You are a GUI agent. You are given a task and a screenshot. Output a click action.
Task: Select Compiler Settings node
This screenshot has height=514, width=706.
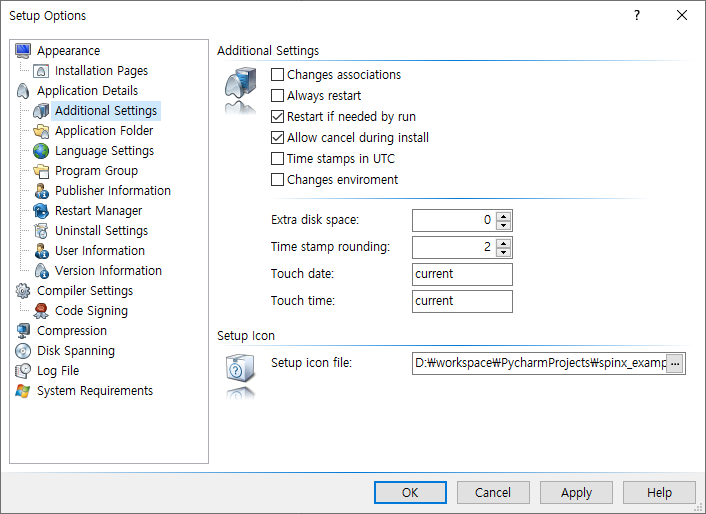pyautogui.click(x=85, y=291)
